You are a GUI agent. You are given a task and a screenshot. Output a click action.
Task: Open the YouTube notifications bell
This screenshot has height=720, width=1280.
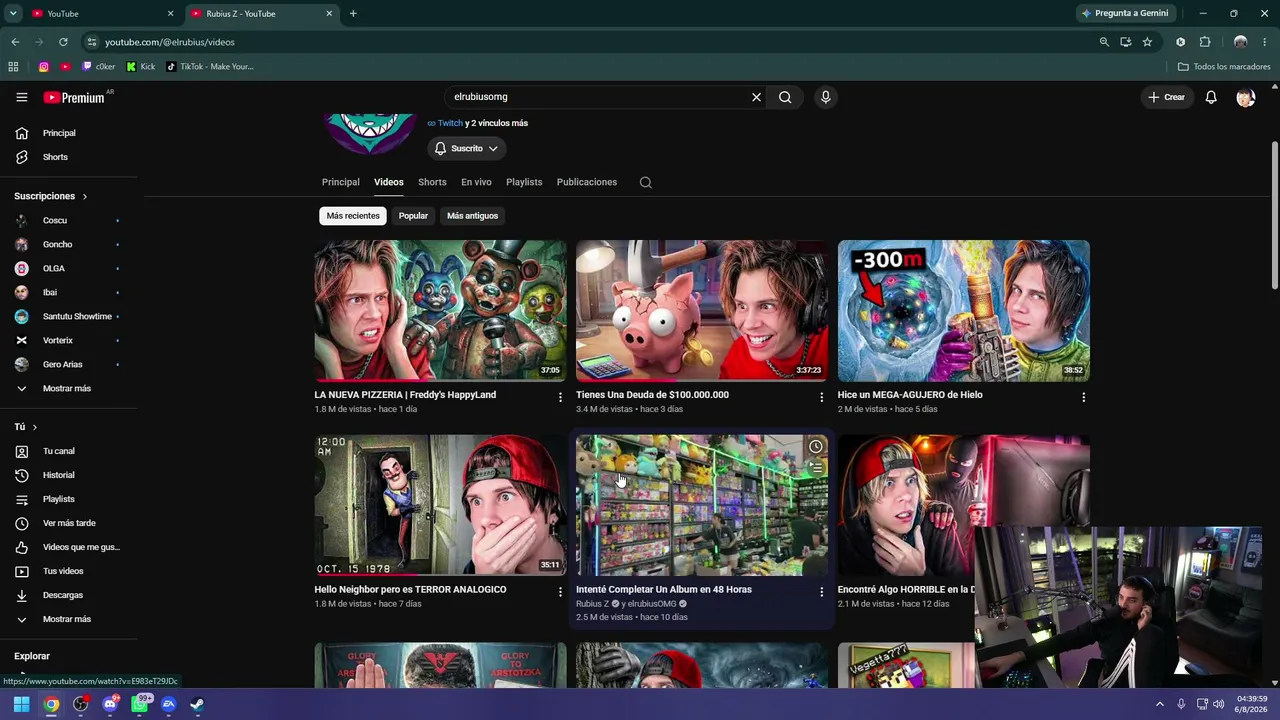(x=1211, y=97)
